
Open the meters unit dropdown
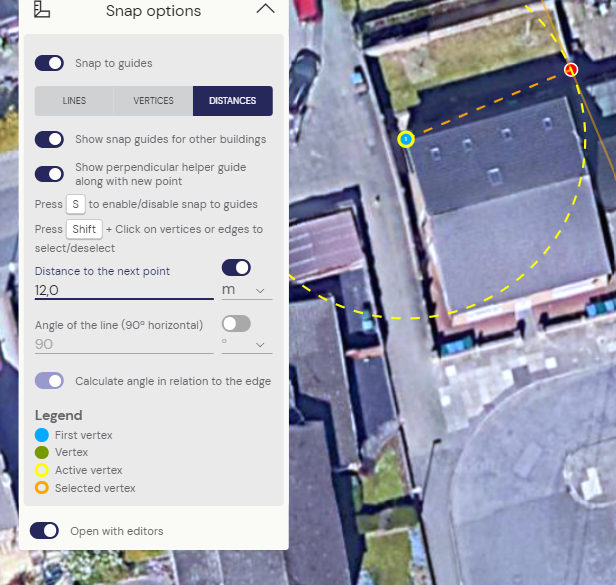click(247, 290)
